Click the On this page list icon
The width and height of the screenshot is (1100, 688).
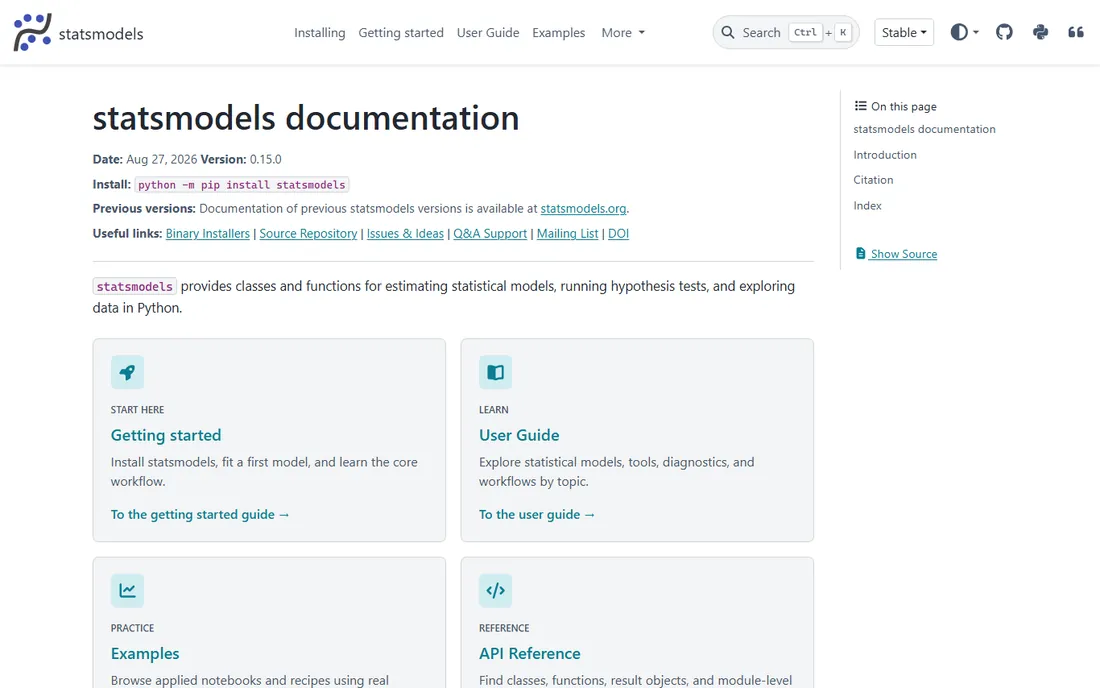860,106
